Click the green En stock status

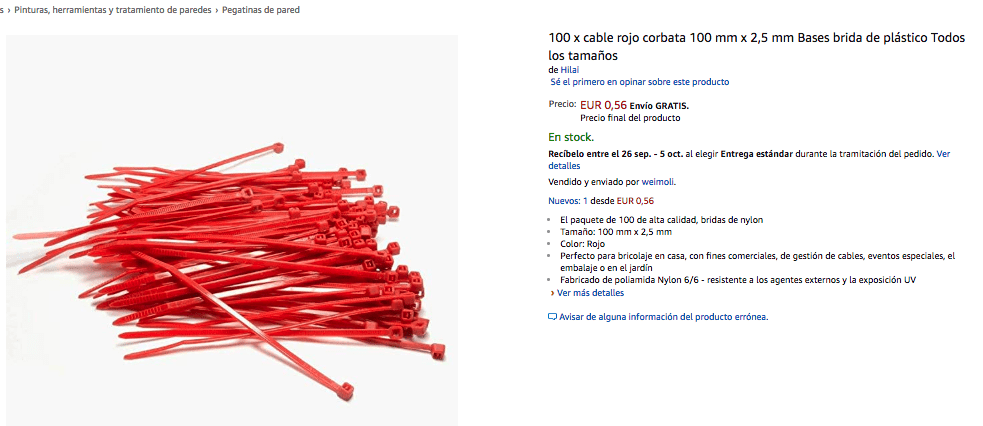point(571,137)
